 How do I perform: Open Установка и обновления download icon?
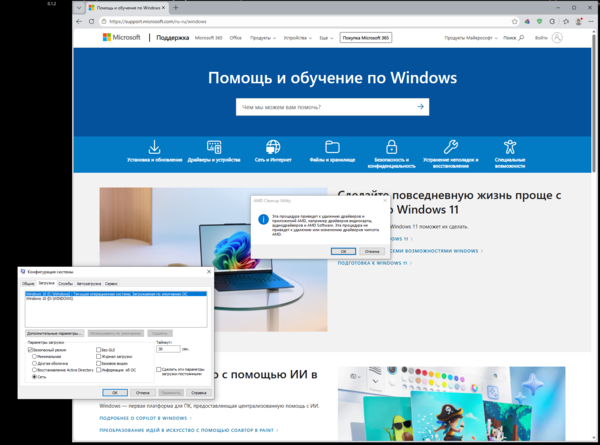coord(154,147)
